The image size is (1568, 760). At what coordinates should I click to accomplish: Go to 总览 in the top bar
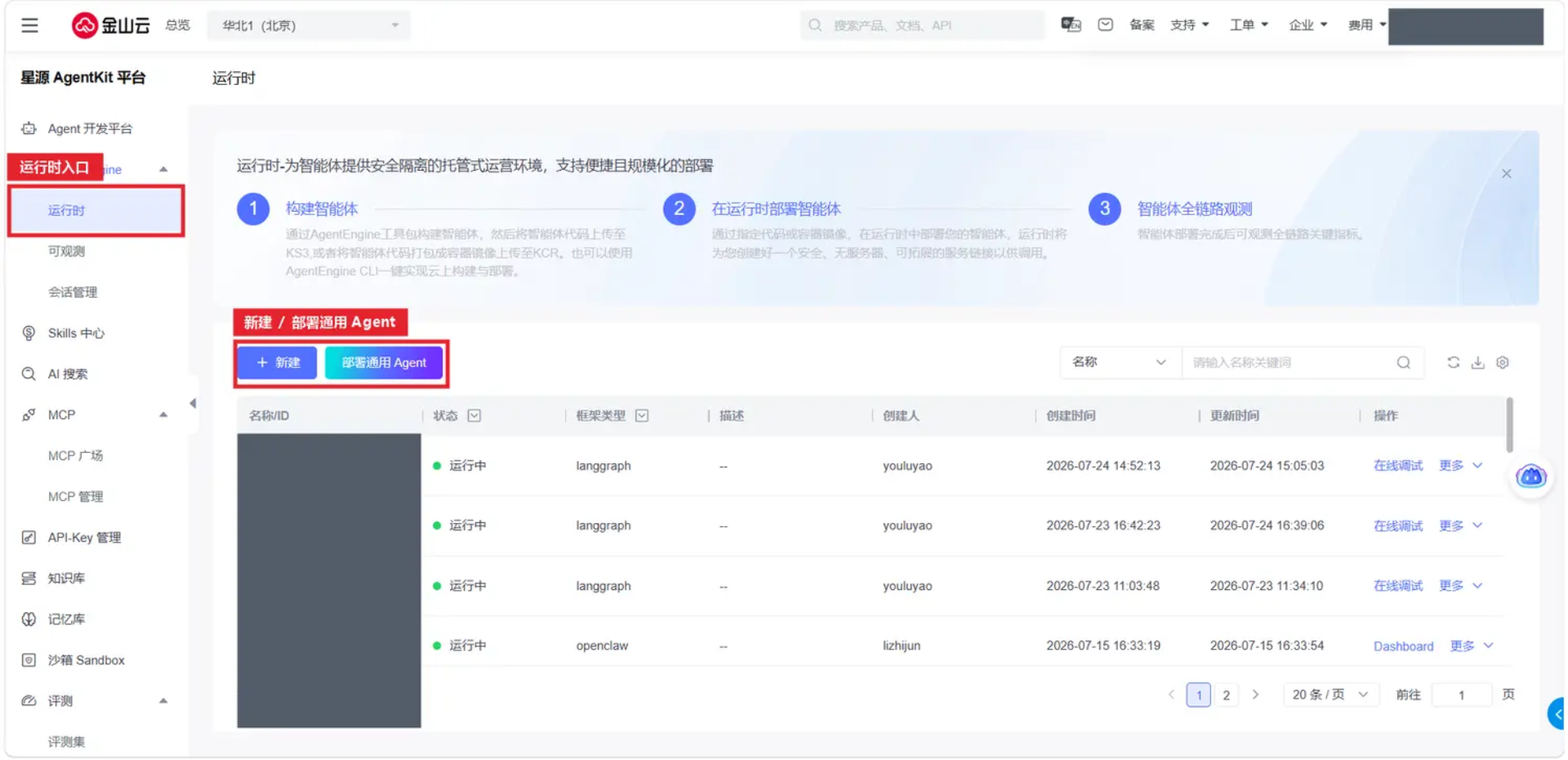point(177,25)
